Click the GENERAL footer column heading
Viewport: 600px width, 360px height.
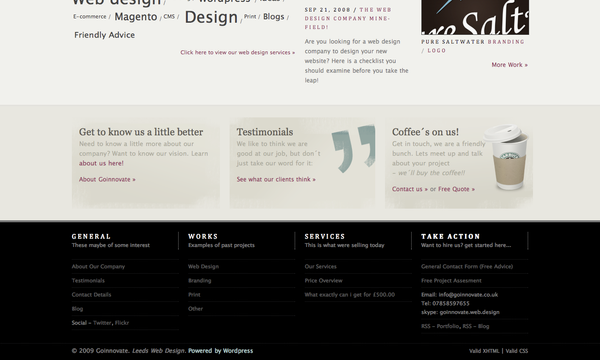(x=91, y=237)
